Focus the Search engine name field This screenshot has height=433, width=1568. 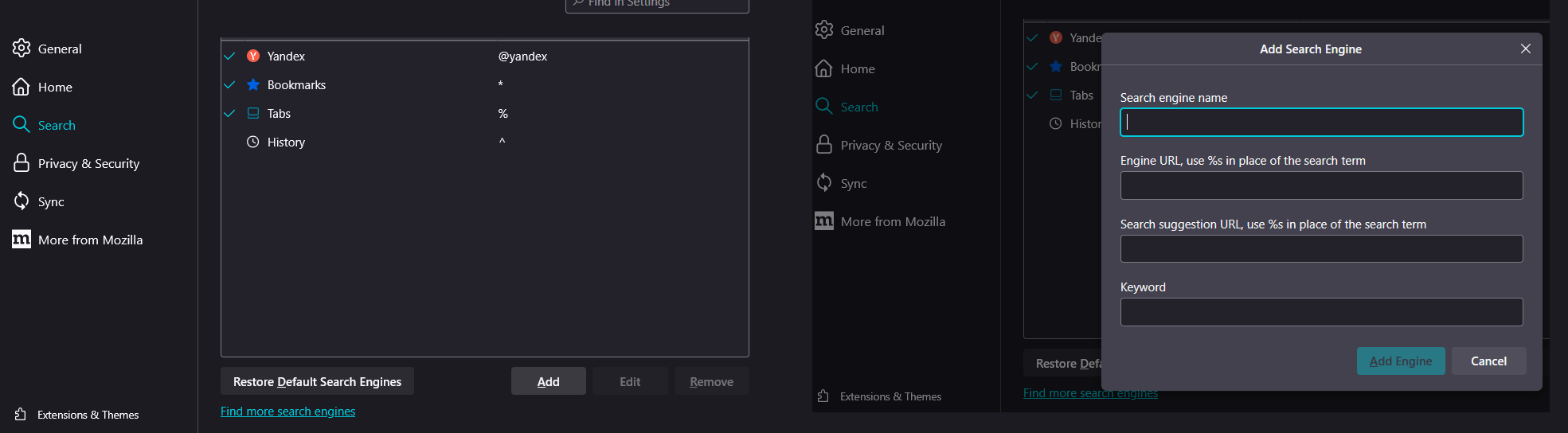[1321, 123]
